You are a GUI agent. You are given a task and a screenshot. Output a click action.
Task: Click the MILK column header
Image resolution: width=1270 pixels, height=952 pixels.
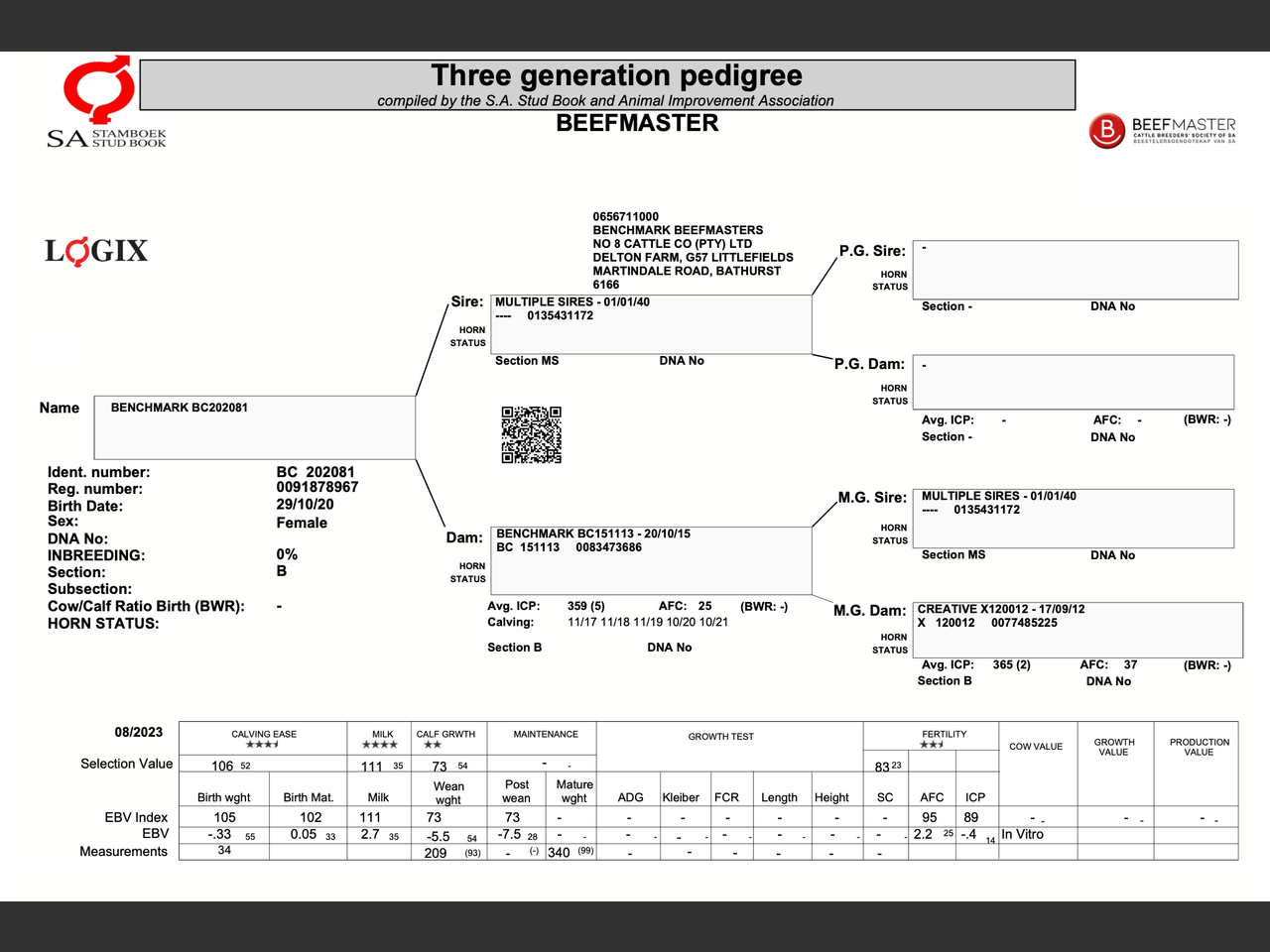tap(383, 734)
